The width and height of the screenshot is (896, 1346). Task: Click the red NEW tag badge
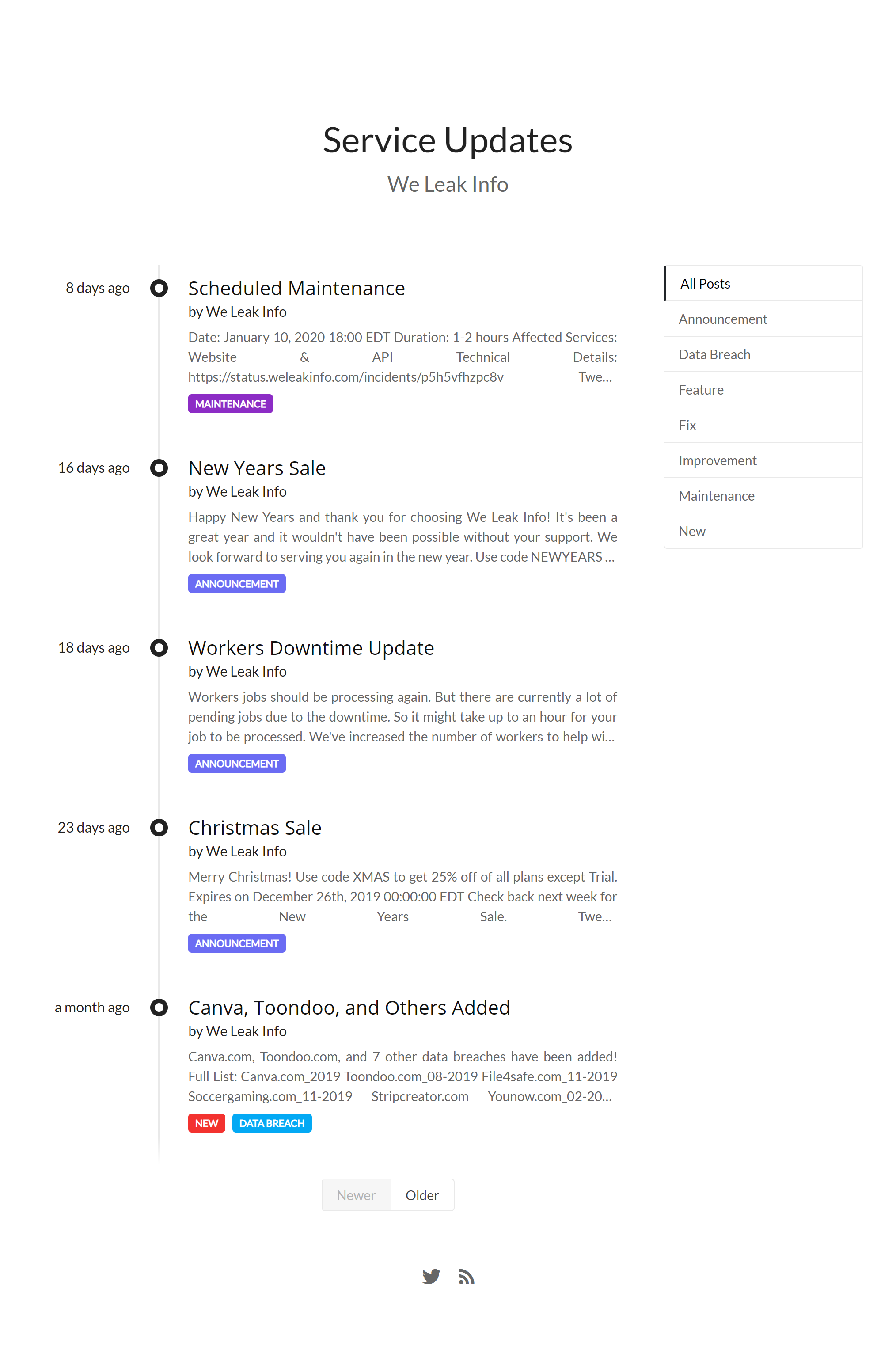[x=206, y=1123]
